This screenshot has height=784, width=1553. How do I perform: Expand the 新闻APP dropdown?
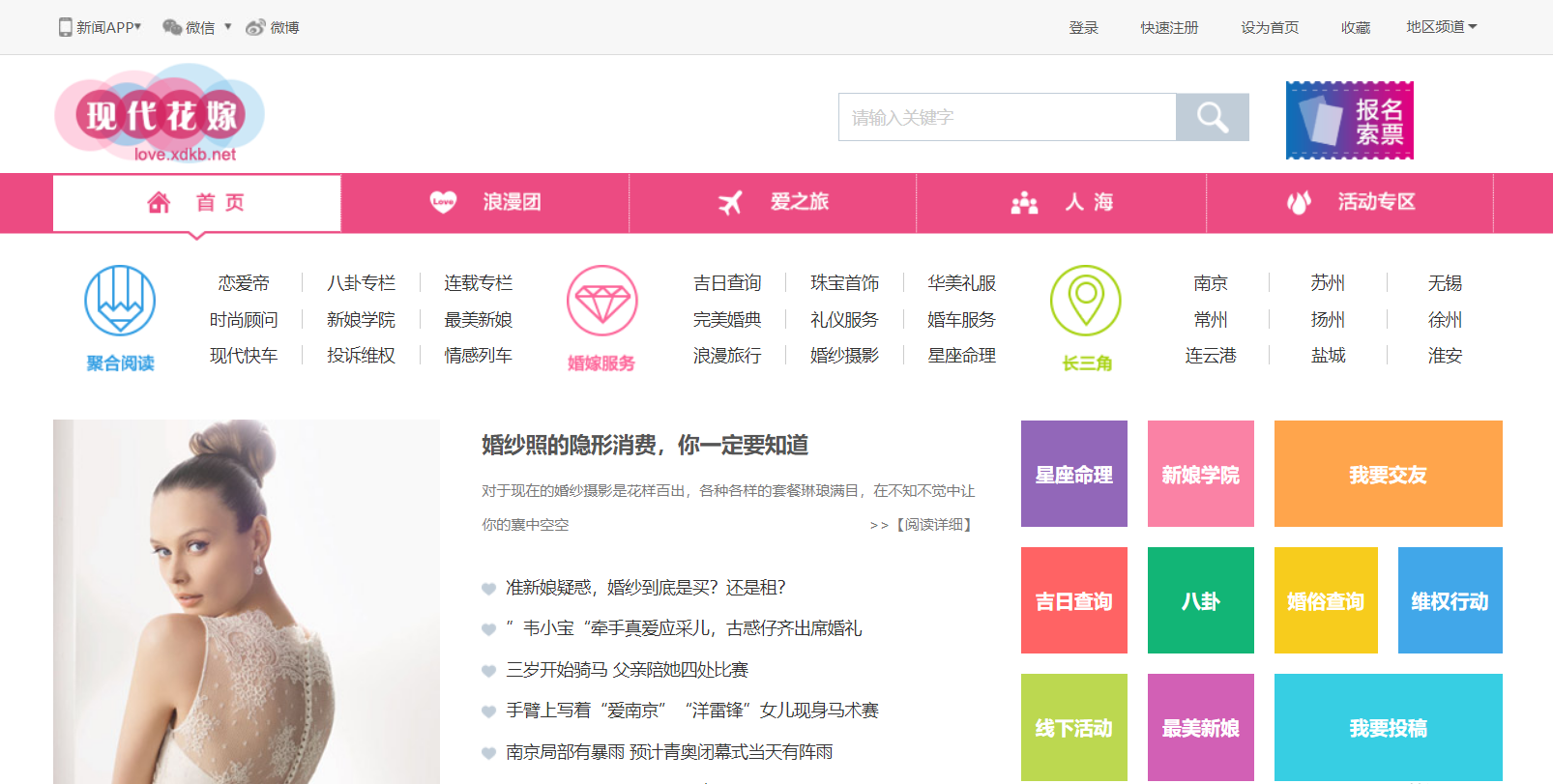click(x=100, y=28)
